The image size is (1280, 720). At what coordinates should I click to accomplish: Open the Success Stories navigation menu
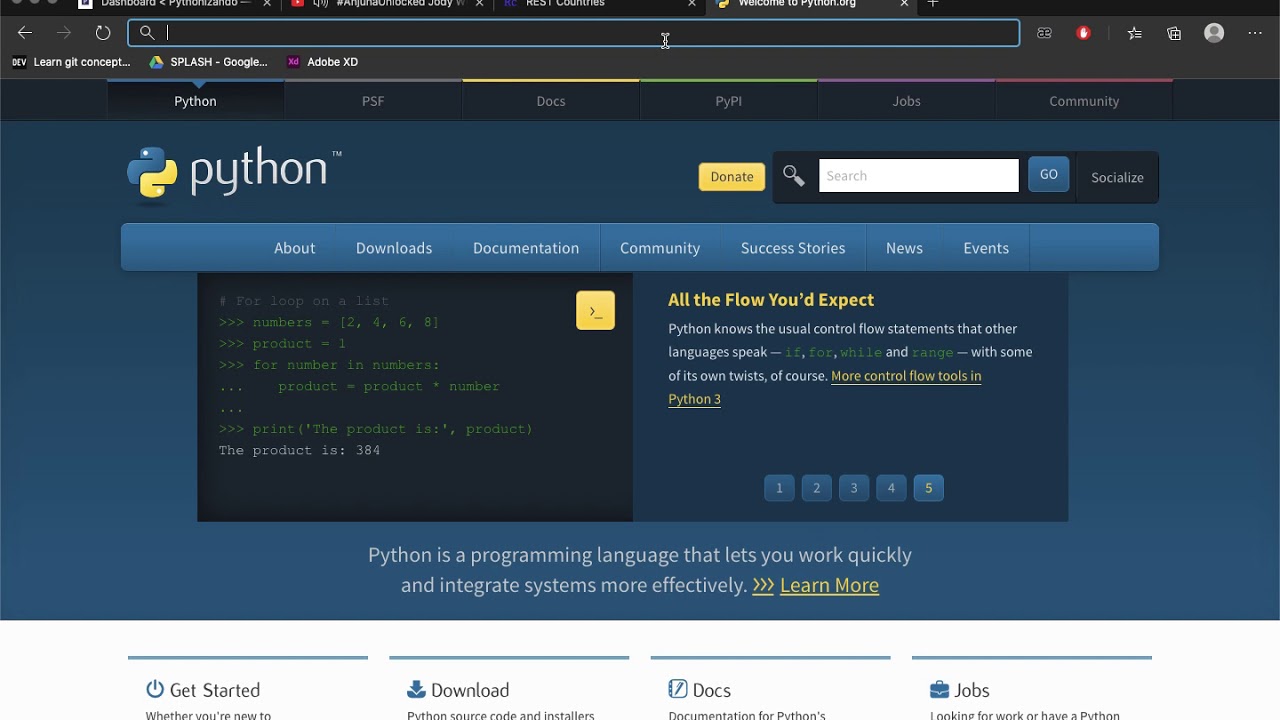[x=793, y=248]
